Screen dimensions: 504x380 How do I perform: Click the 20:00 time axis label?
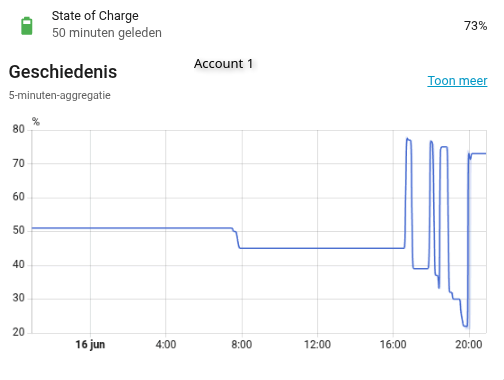[469, 344]
